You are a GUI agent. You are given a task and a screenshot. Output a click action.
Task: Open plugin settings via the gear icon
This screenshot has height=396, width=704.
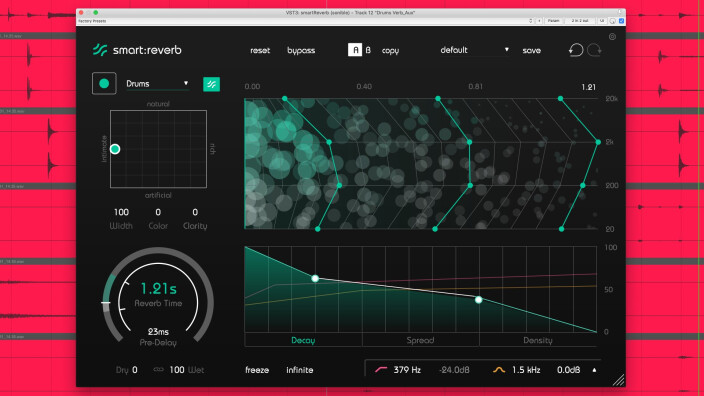(612, 37)
